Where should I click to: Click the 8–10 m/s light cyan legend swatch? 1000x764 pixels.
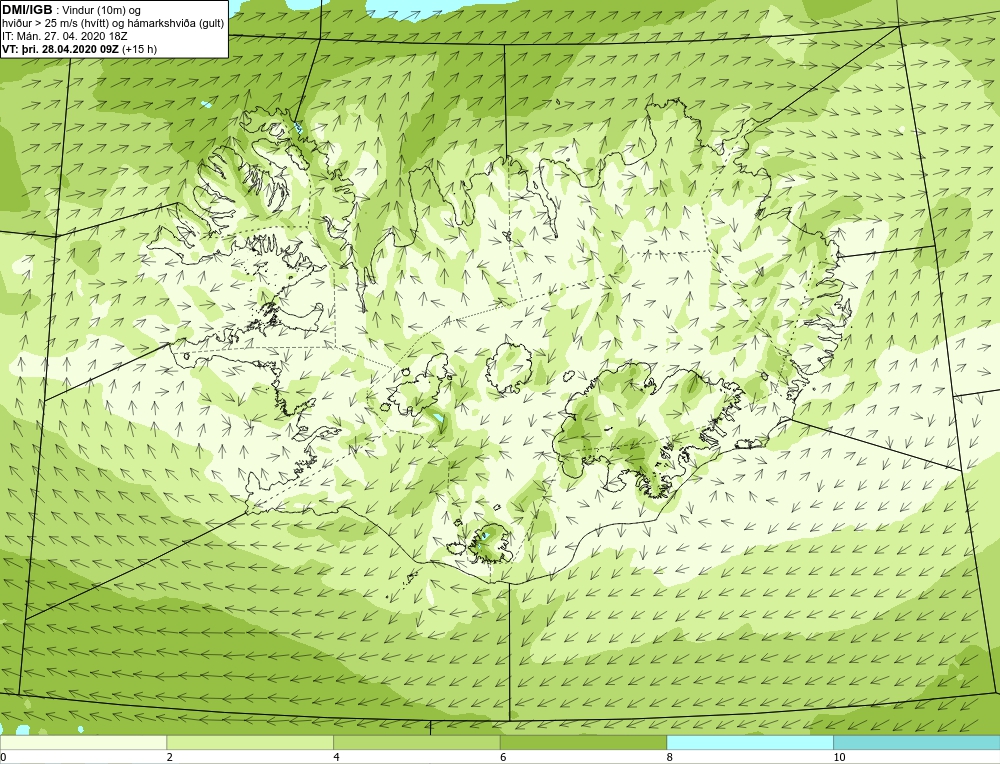(750, 742)
